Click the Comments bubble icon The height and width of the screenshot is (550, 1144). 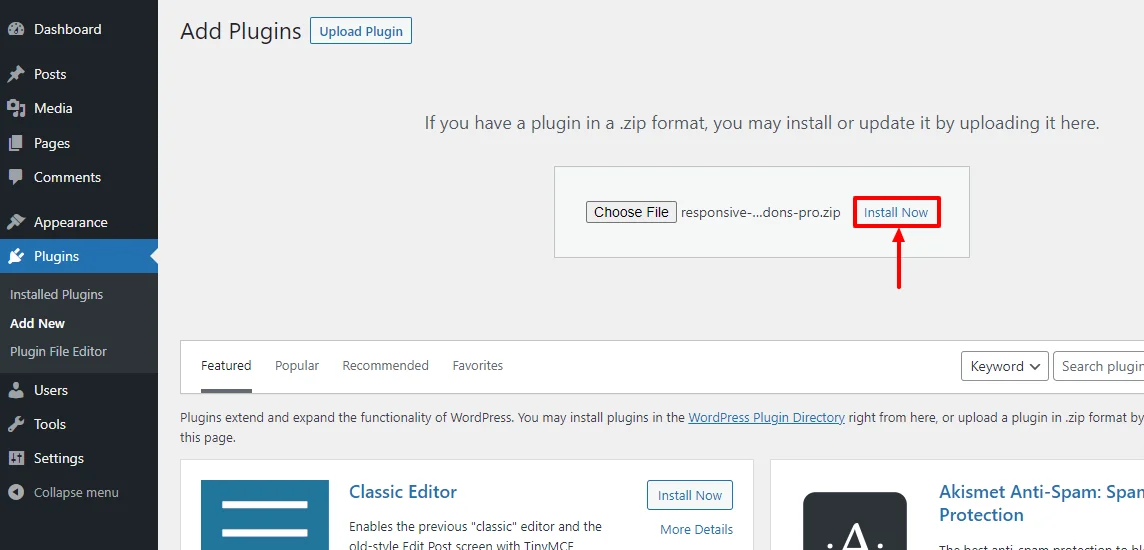click(x=16, y=177)
